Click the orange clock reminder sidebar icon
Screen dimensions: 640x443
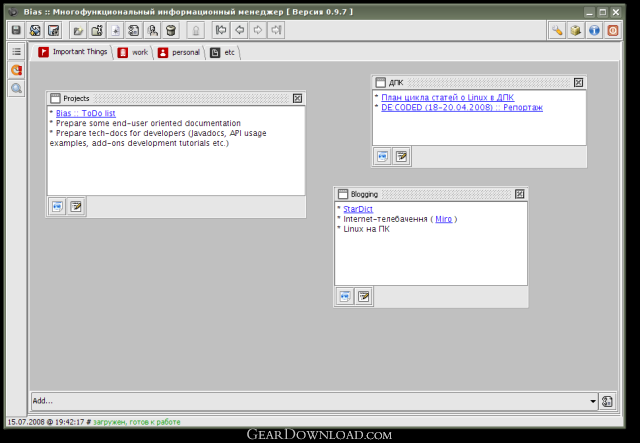(x=16, y=70)
